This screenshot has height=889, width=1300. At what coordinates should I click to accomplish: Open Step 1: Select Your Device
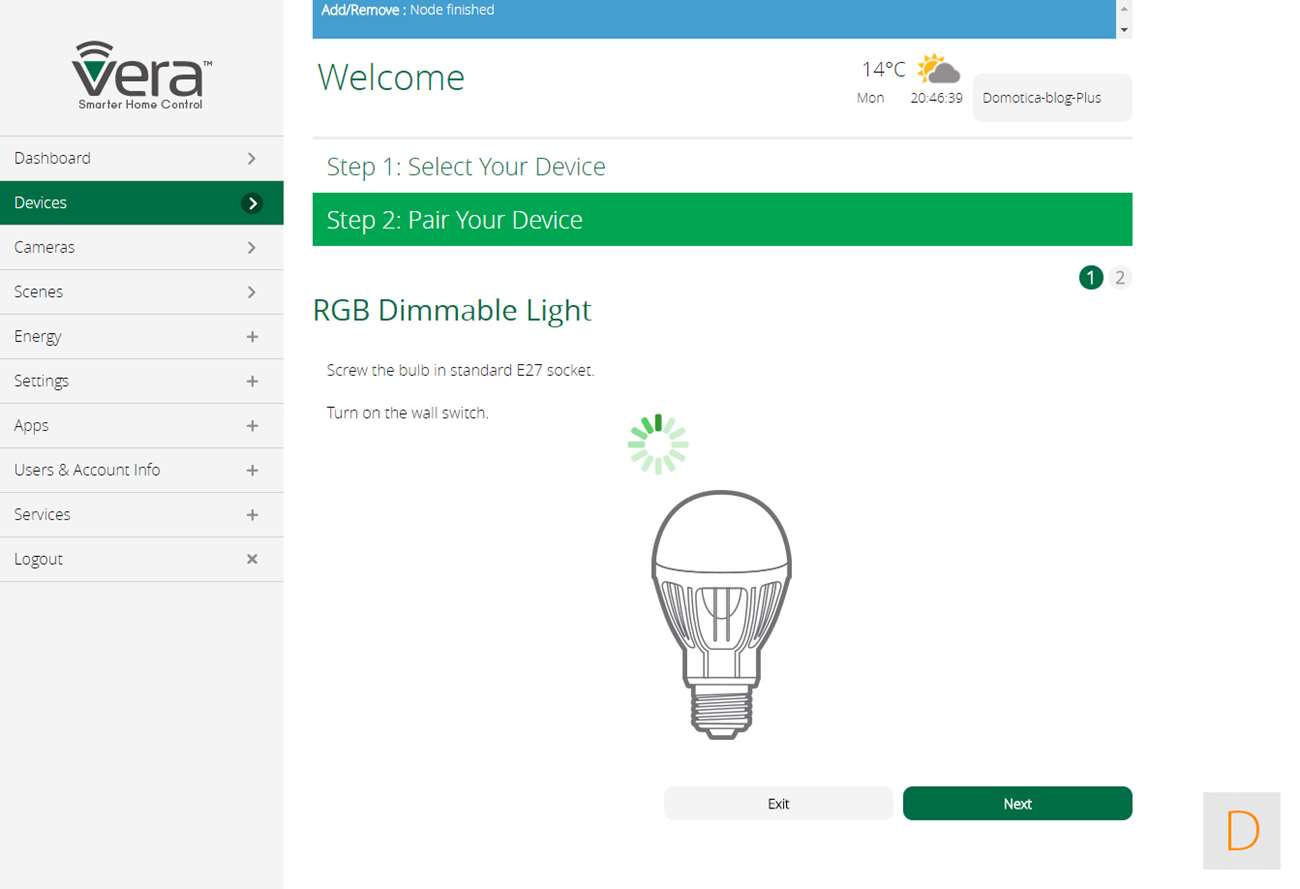coord(466,166)
